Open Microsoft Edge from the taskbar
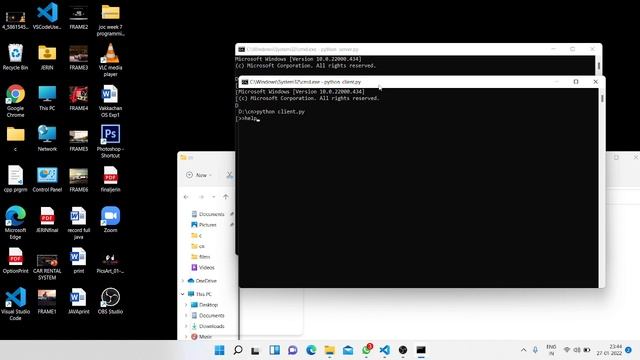This screenshot has width=640, height=360. (x=311, y=350)
